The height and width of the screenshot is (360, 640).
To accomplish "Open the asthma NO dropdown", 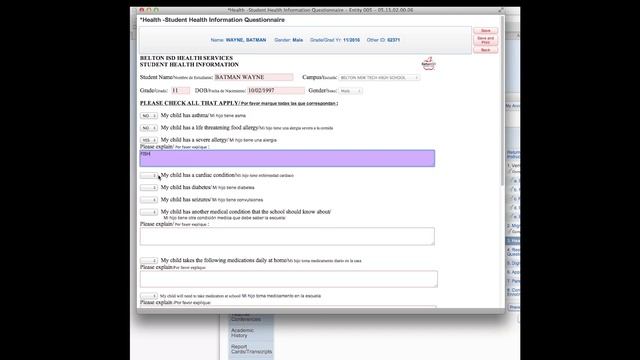I will (149, 116).
